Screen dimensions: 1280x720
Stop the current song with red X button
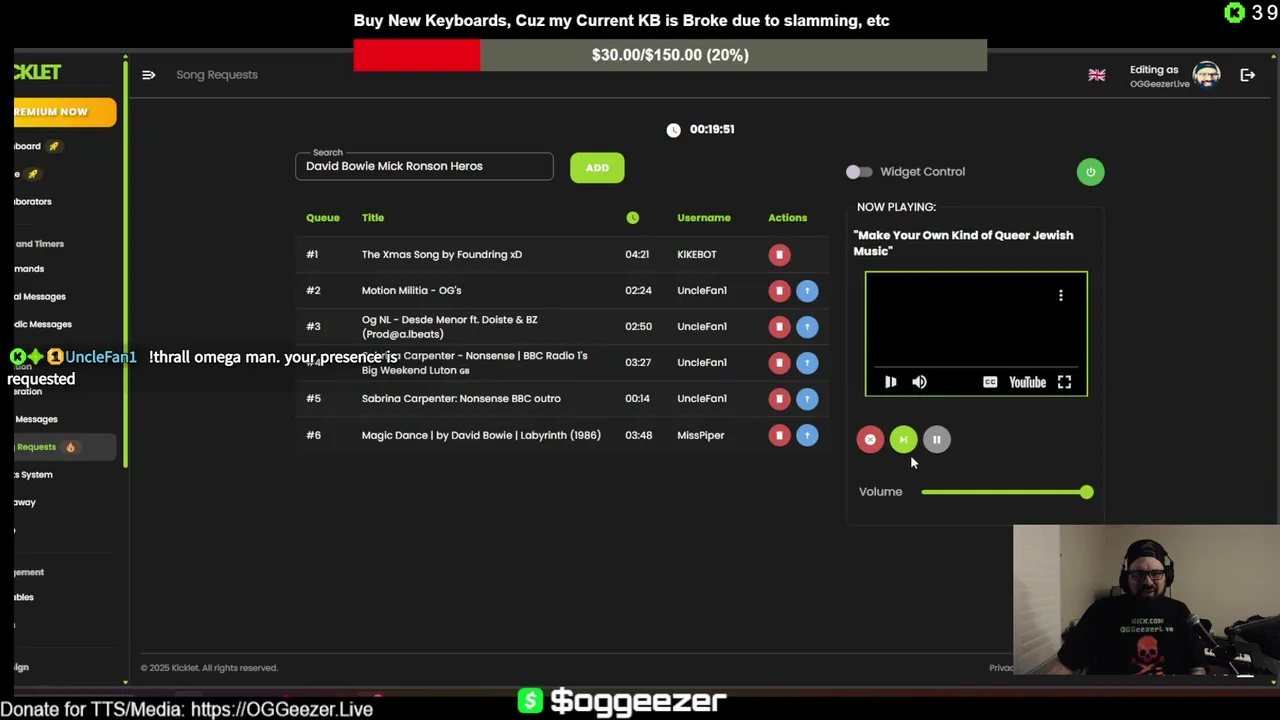(870, 440)
